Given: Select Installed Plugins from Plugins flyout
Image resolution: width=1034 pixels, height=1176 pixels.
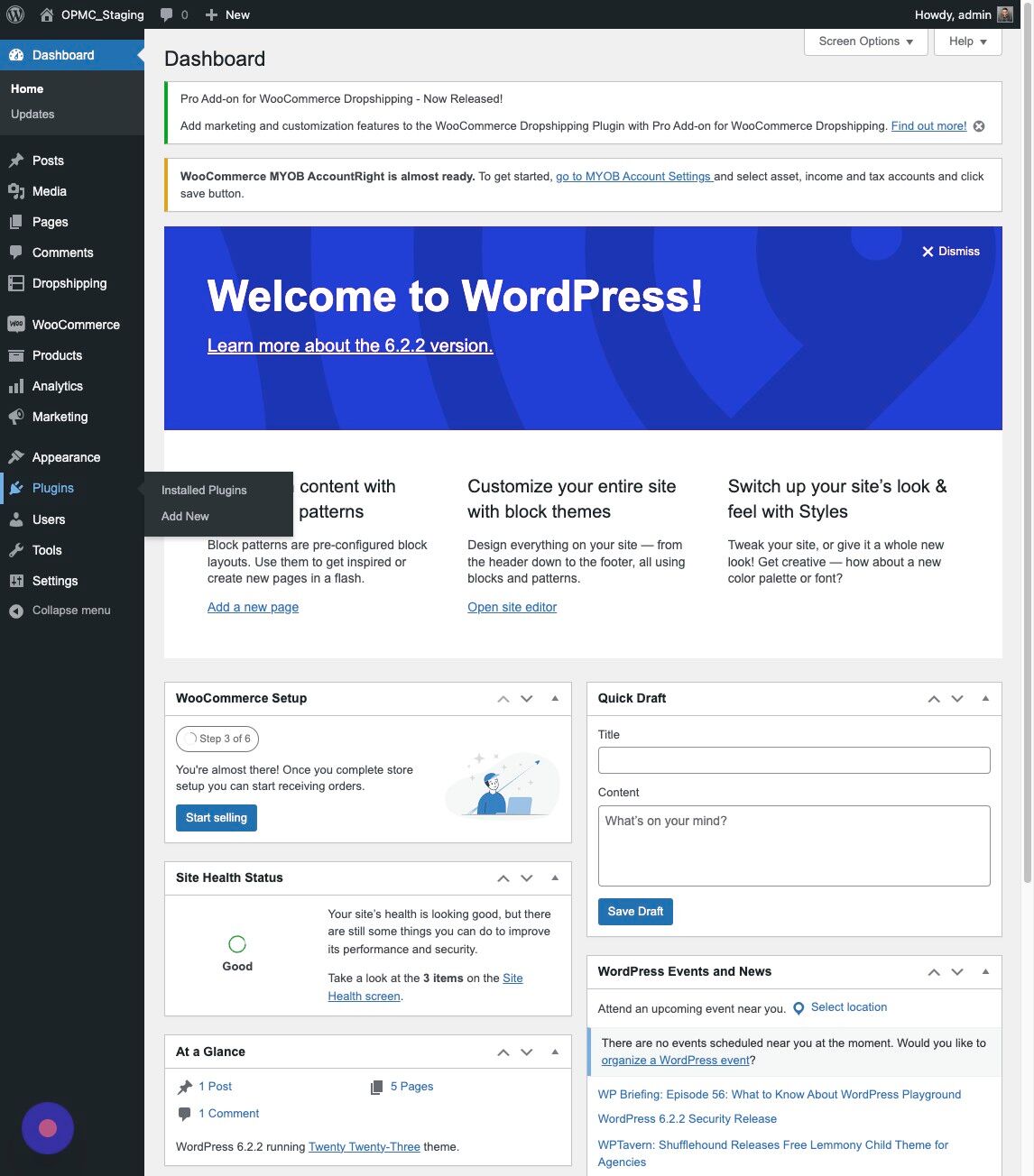Looking at the screenshot, I should [204, 491].
